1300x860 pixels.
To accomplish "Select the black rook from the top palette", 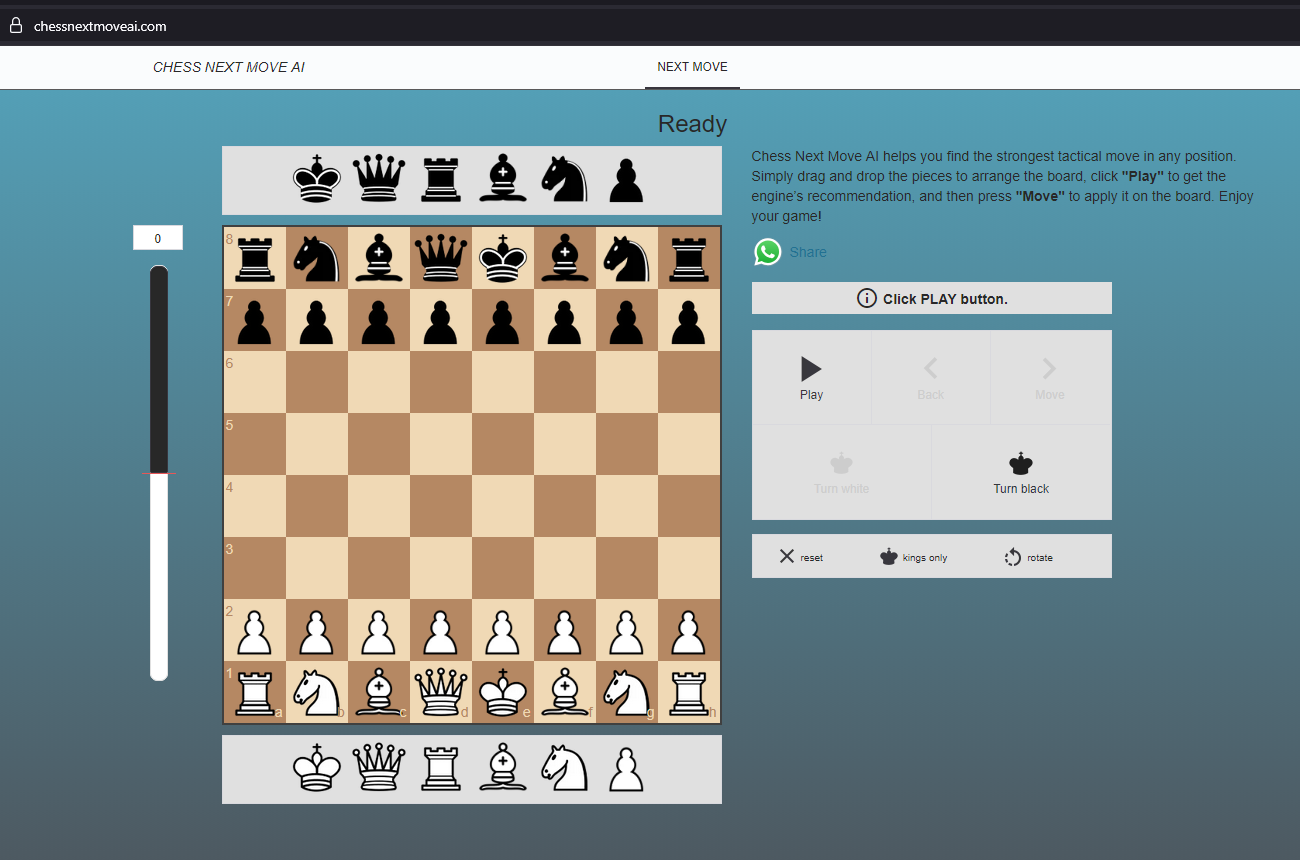I will tap(440, 180).
